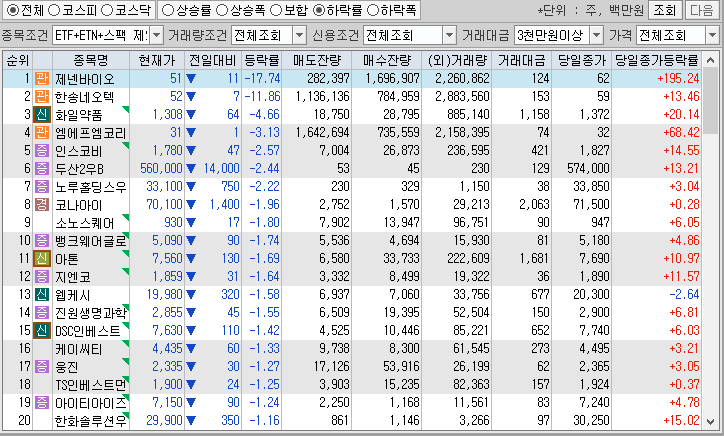Select the 한화솔루션우 stock name
This screenshot has height=436, width=724.
coord(90,421)
